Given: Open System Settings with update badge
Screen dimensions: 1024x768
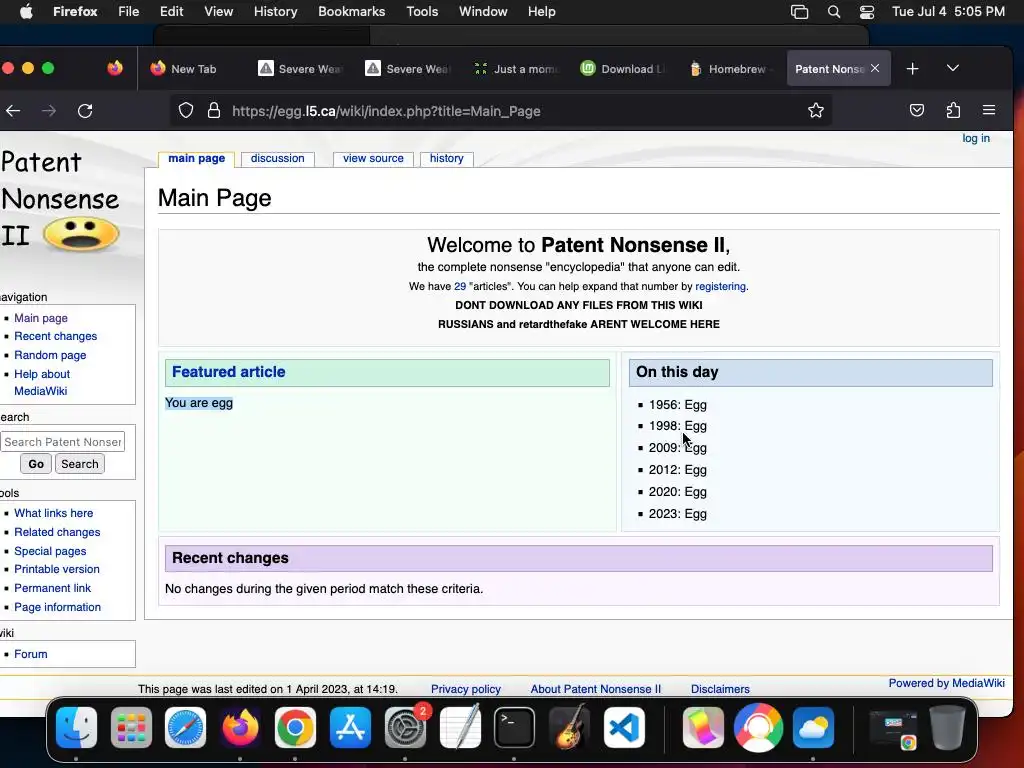Looking at the screenshot, I should point(405,727).
